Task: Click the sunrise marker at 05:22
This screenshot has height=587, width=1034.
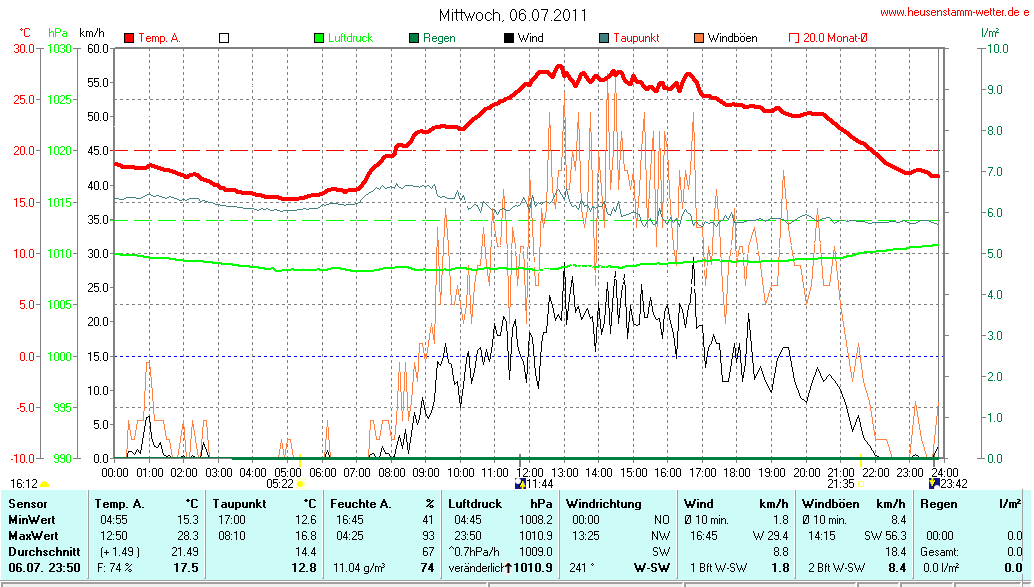Action: pos(300,484)
